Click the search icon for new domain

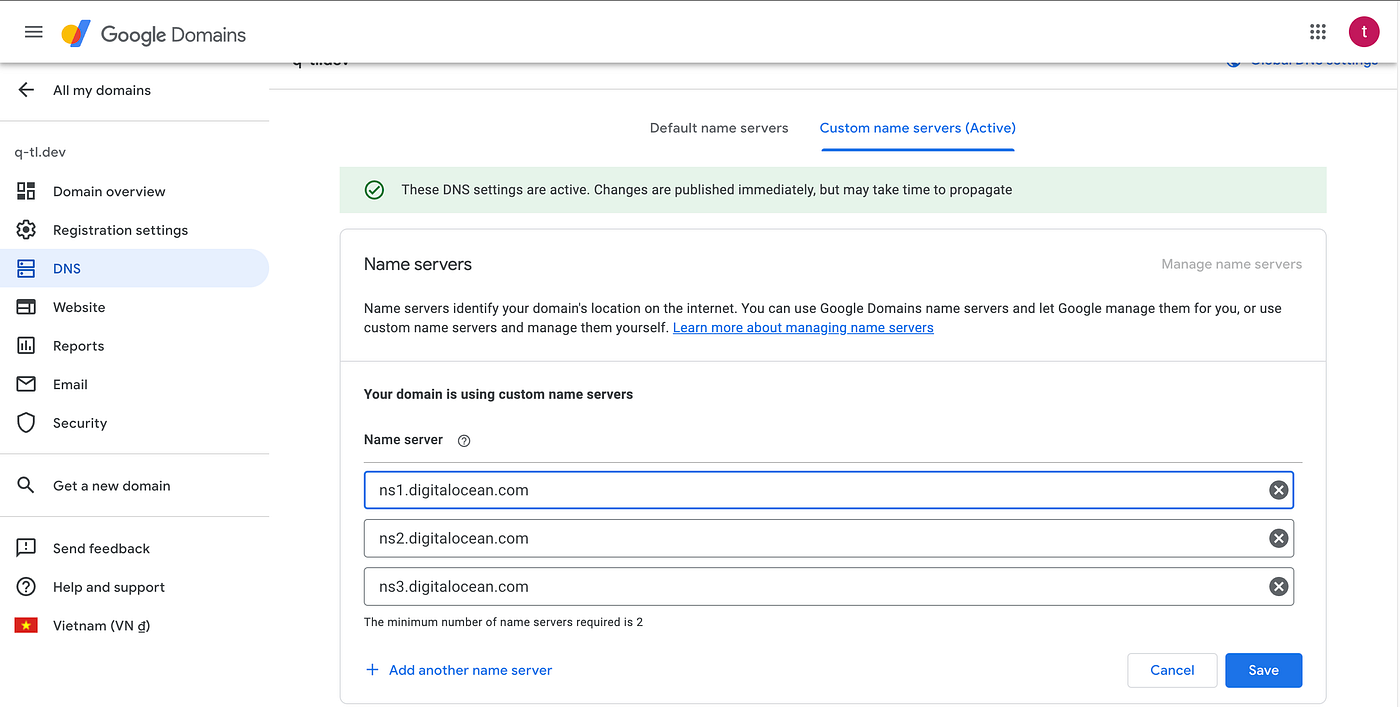pos(27,486)
